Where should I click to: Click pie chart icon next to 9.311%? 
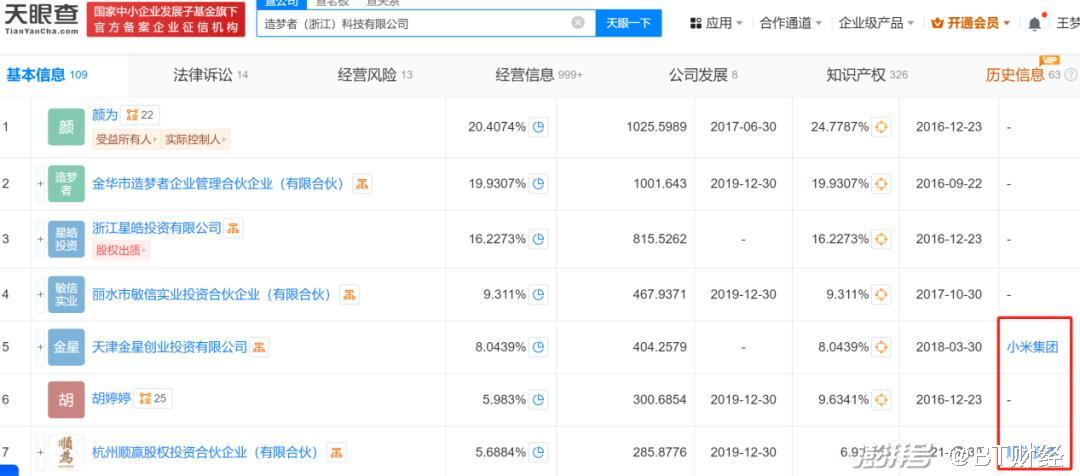(539, 295)
